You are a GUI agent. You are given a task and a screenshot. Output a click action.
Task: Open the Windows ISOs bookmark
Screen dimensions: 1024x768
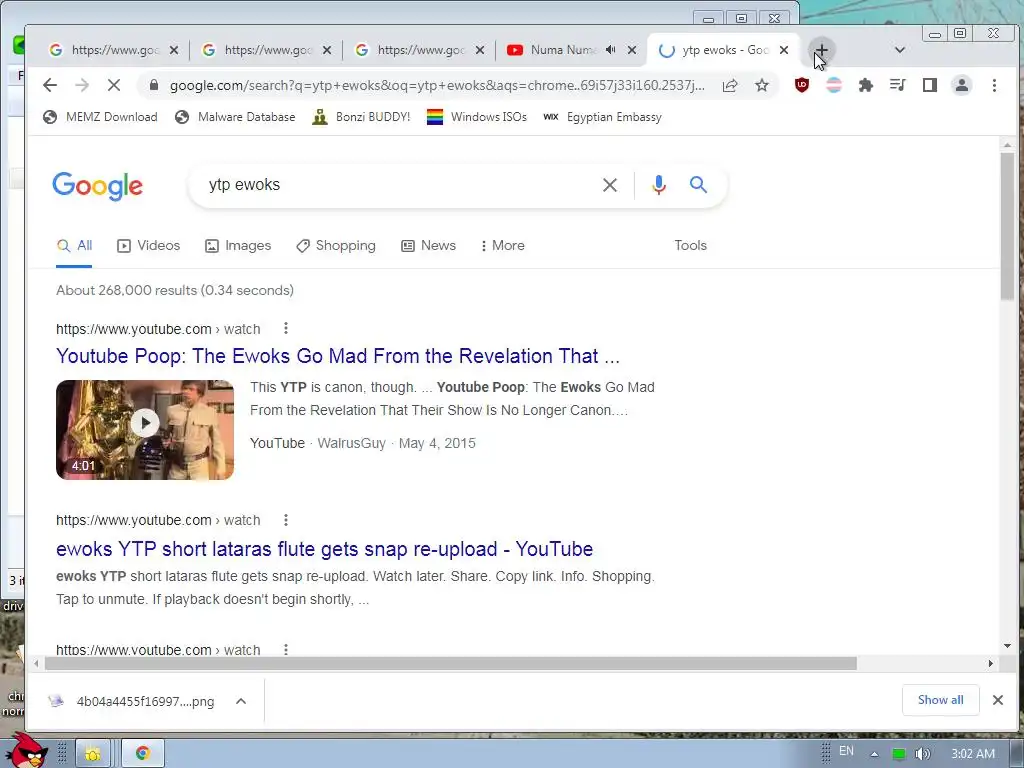pos(477,117)
